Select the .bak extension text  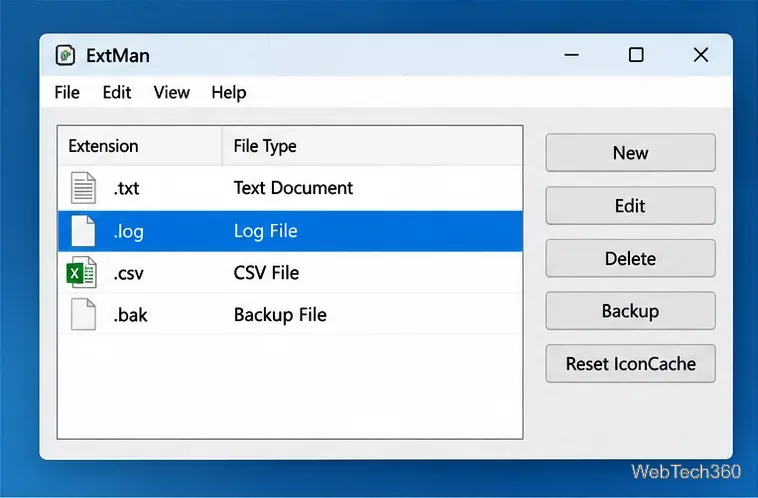coord(131,315)
